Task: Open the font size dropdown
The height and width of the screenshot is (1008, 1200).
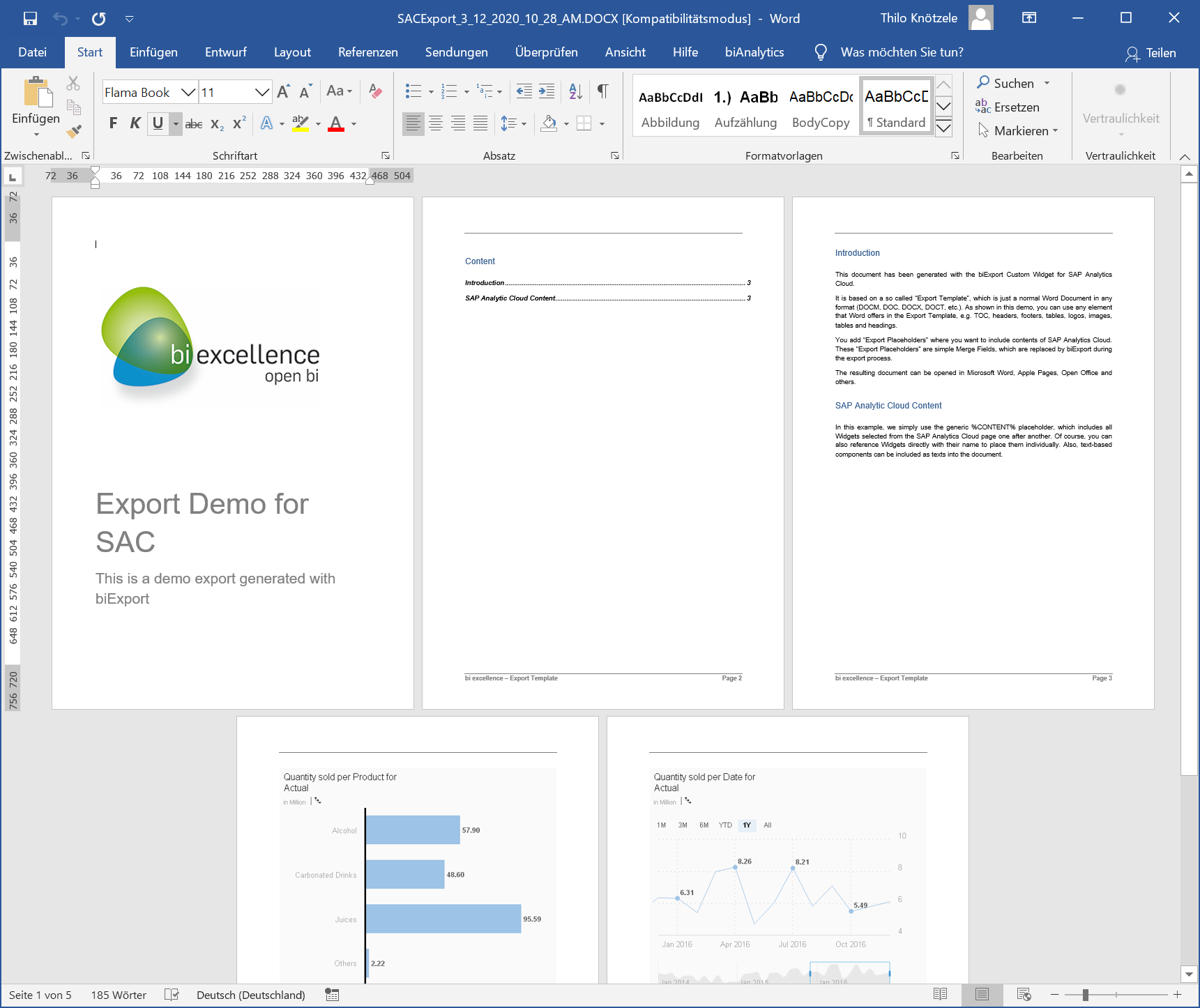Action: click(261, 92)
